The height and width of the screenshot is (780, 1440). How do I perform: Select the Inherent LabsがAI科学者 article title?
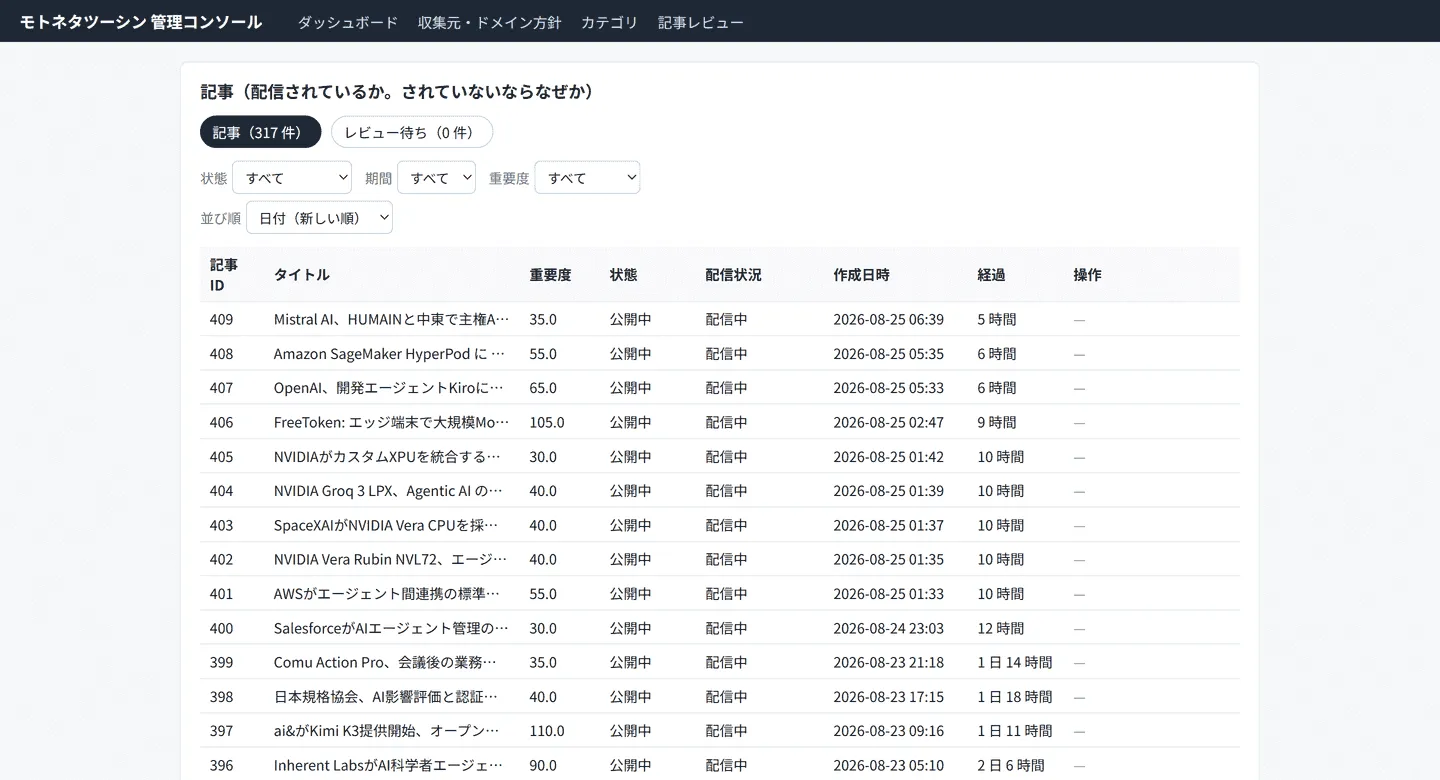pyautogui.click(x=388, y=766)
